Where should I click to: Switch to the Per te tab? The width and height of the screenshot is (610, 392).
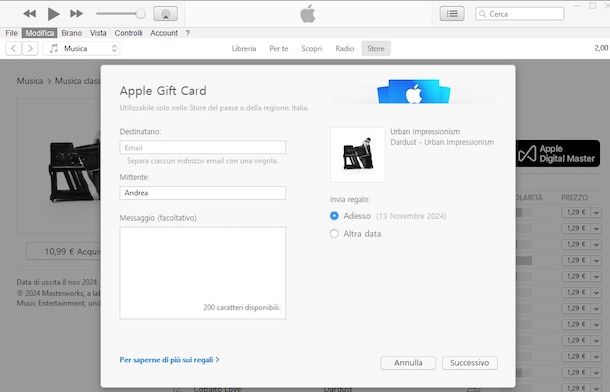279,49
